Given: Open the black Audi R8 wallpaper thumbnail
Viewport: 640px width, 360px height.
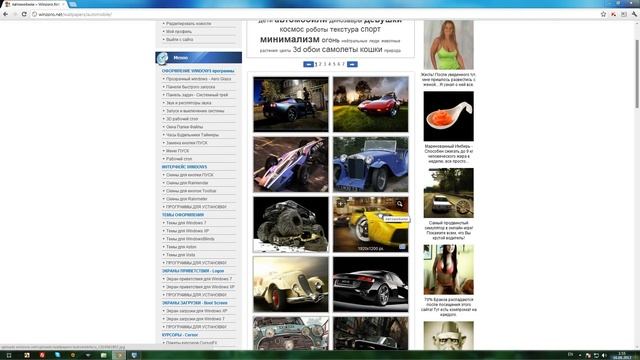Looking at the screenshot, I should pos(371,284).
